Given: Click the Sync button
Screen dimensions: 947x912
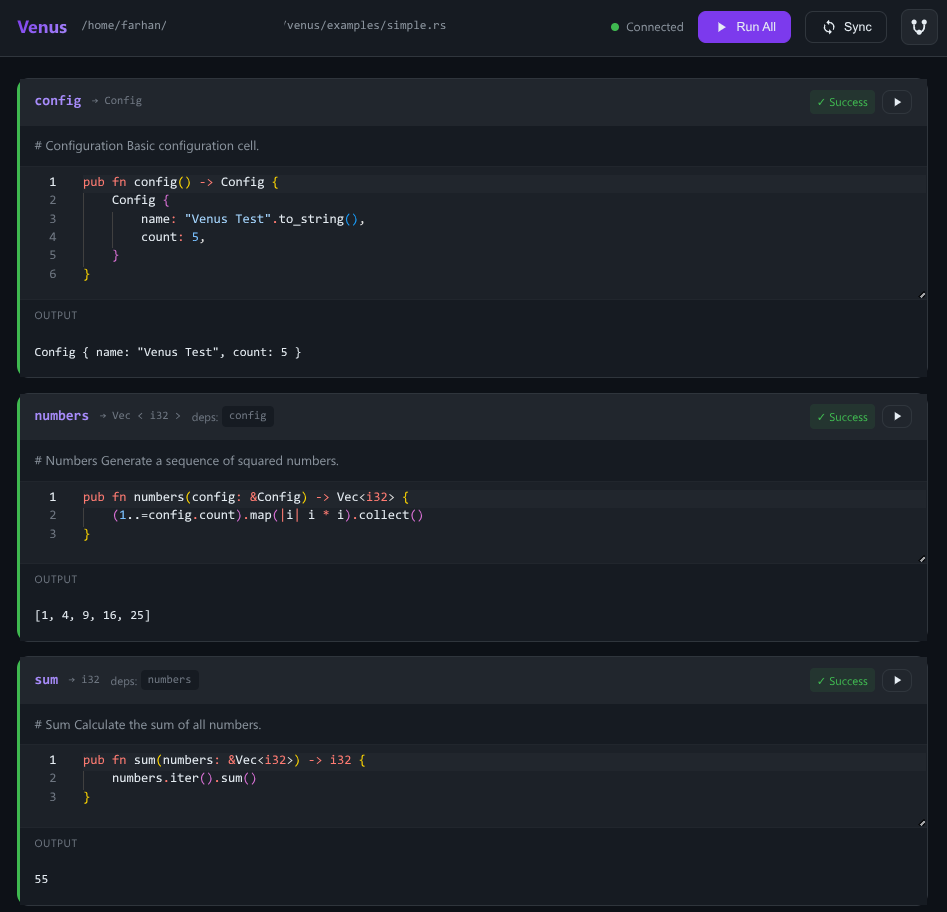Looking at the screenshot, I should (x=846, y=27).
